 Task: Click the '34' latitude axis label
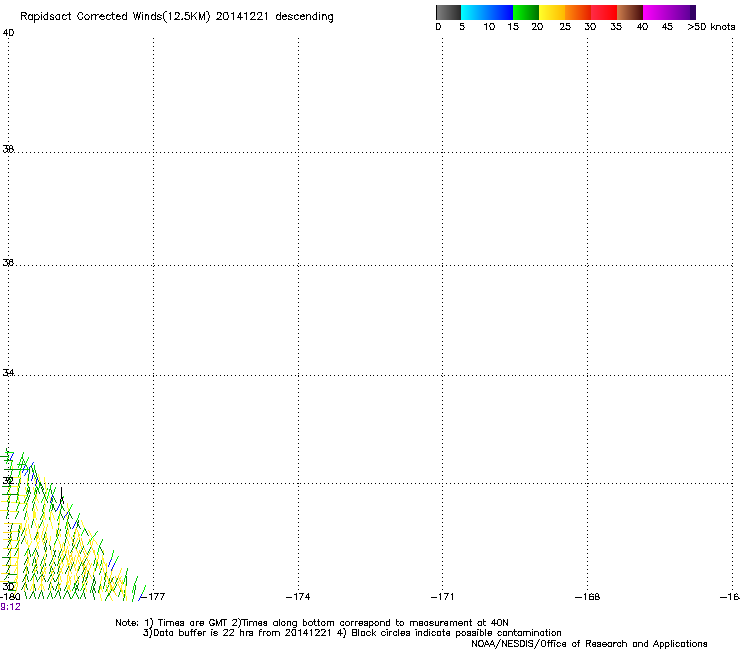point(8,372)
